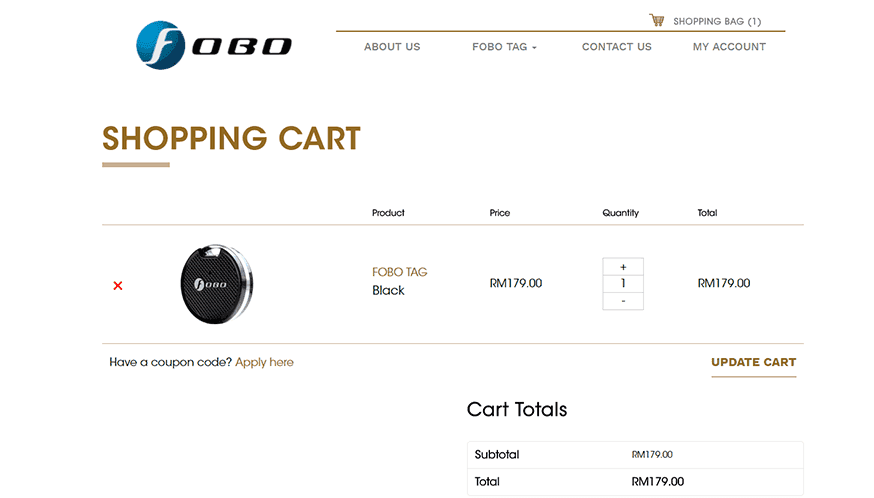This screenshot has width=874, height=498.
Task: Go to the About Us page
Action: (392, 47)
